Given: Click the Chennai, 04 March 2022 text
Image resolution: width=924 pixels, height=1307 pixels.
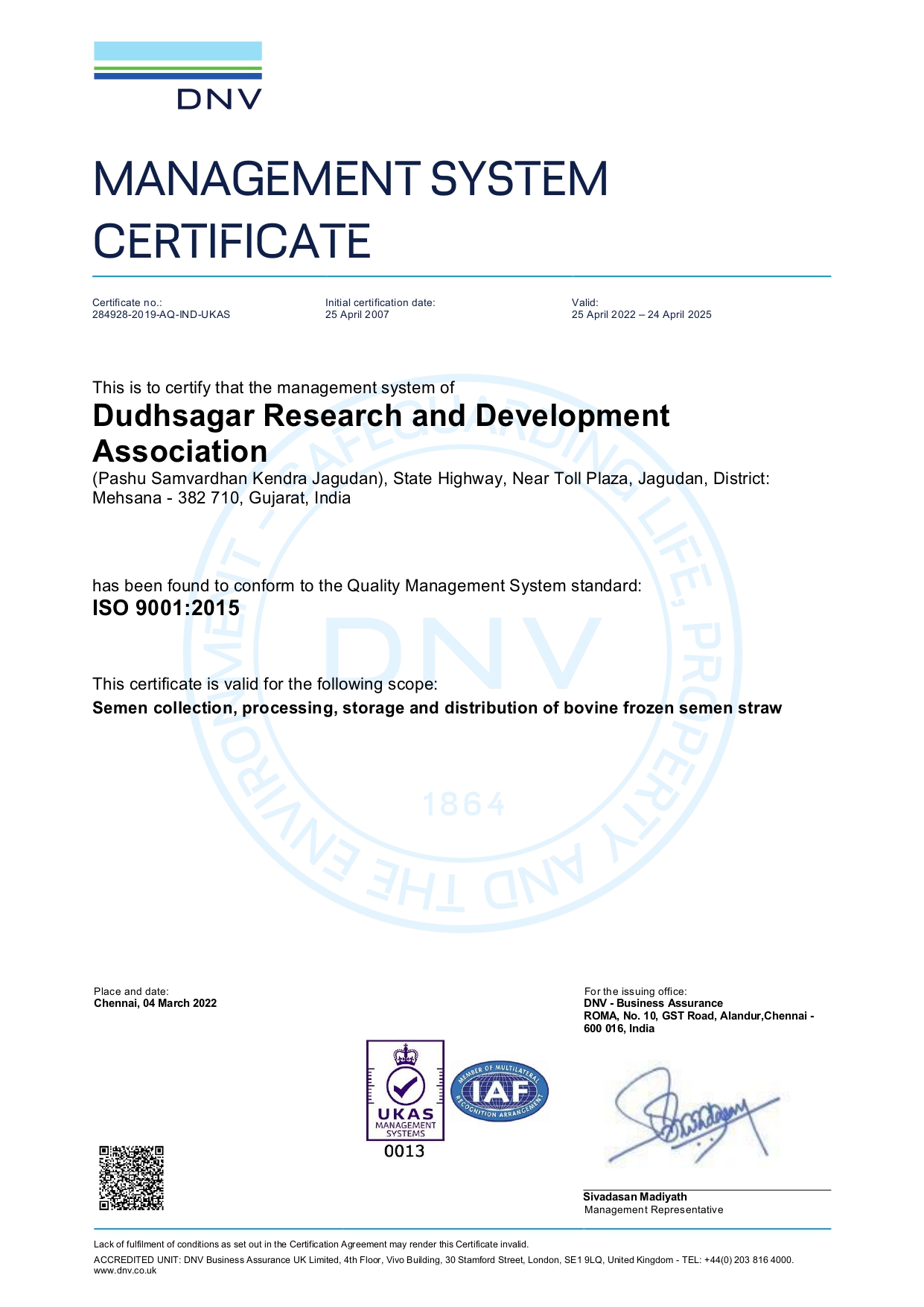Looking at the screenshot, I should tap(155, 1003).
